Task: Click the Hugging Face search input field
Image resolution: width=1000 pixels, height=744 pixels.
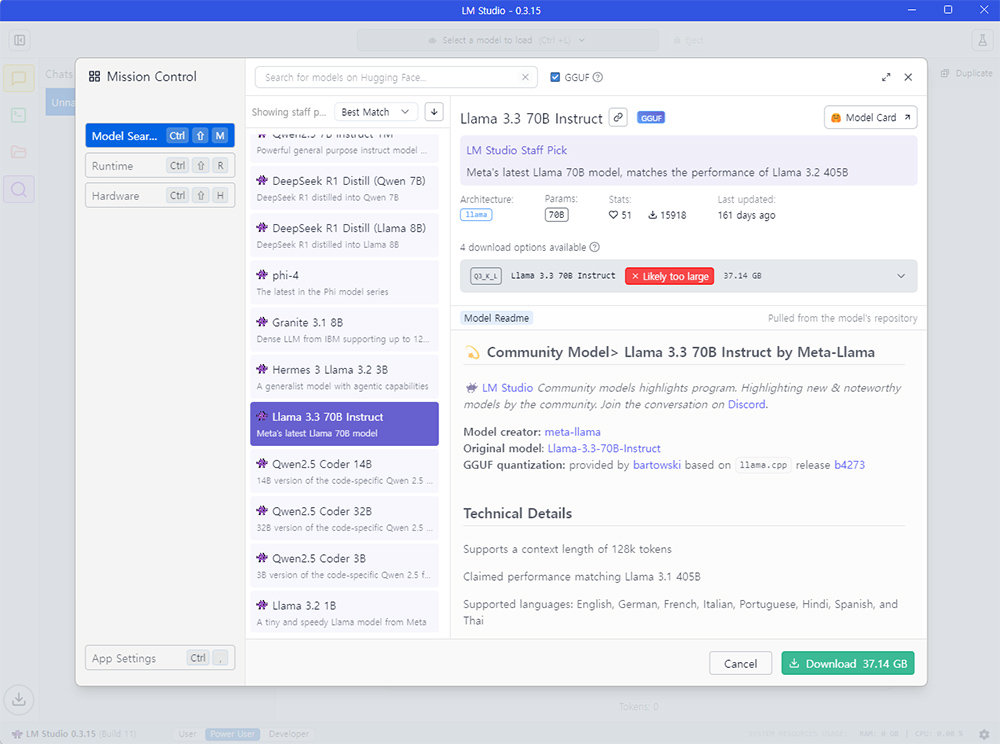Action: [x=390, y=77]
